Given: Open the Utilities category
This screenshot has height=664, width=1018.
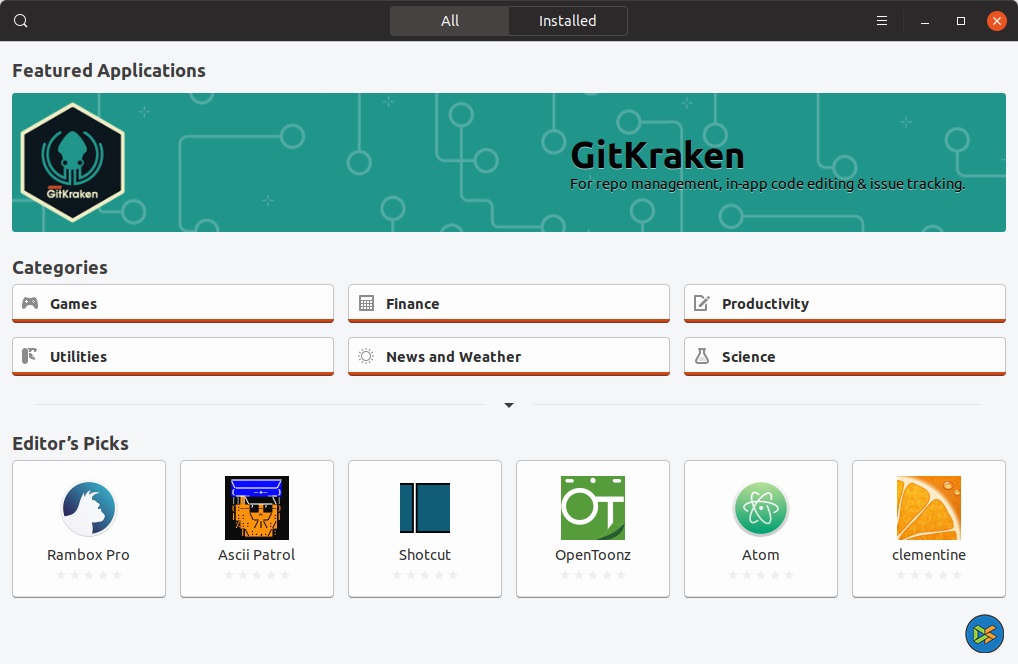Looking at the screenshot, I should click(x=173, y=356).
